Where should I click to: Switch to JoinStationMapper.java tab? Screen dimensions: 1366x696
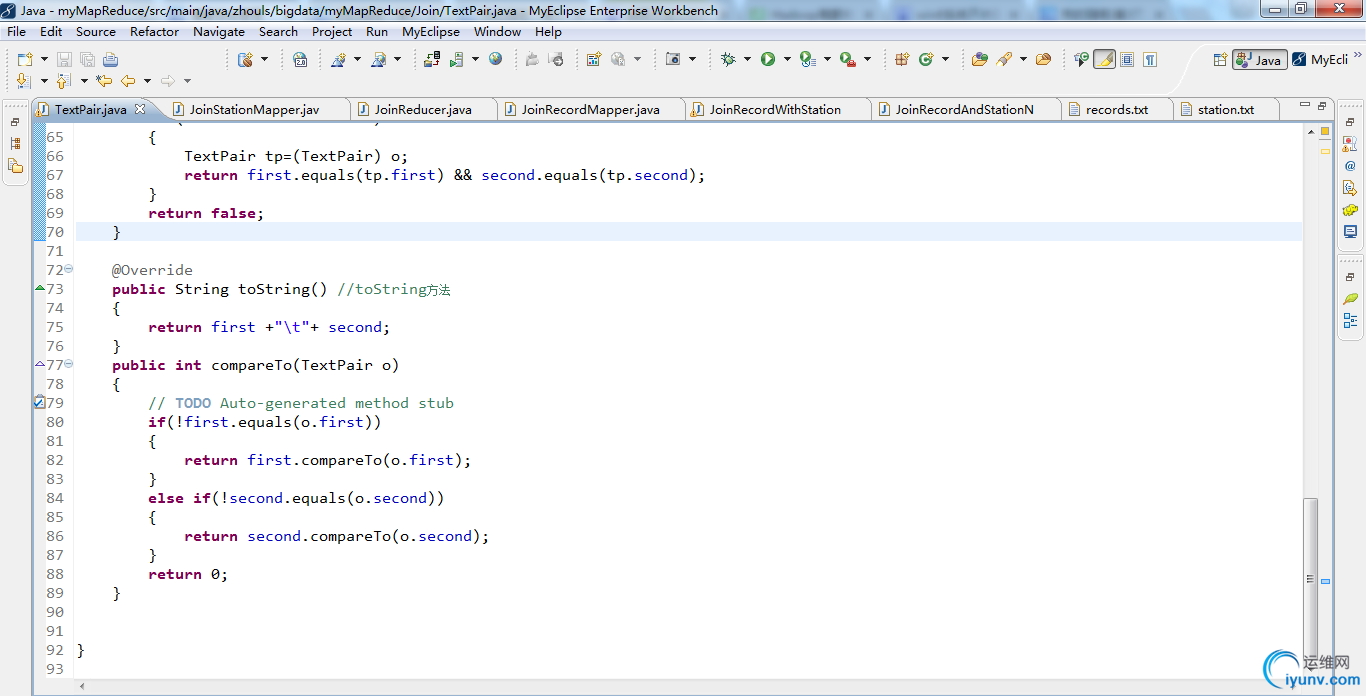click(x=254, y=109)
